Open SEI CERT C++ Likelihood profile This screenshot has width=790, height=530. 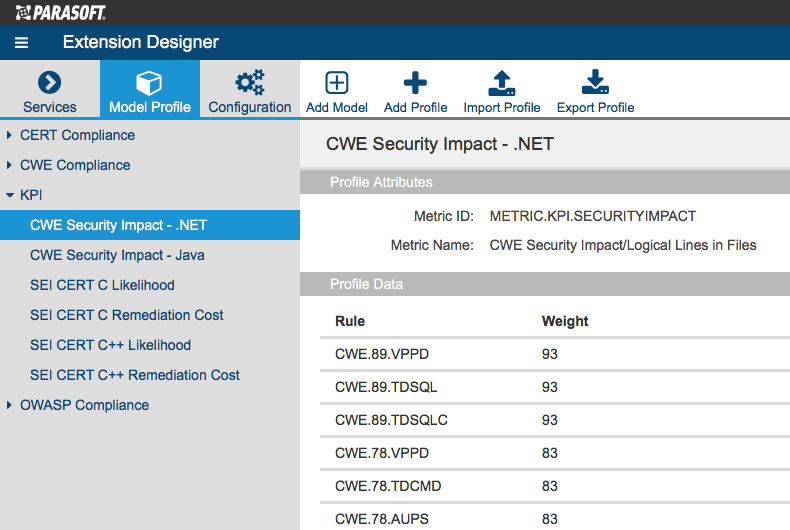(110, 345)
